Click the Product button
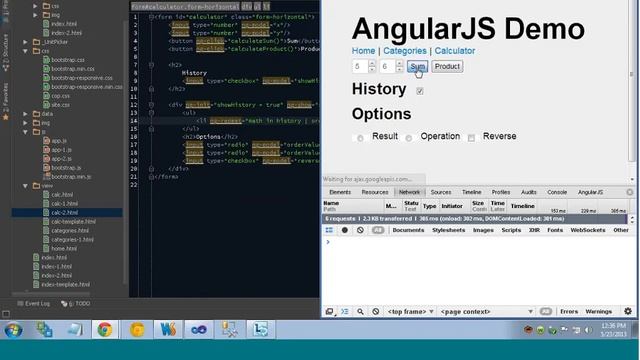 (x=447, y=66)
